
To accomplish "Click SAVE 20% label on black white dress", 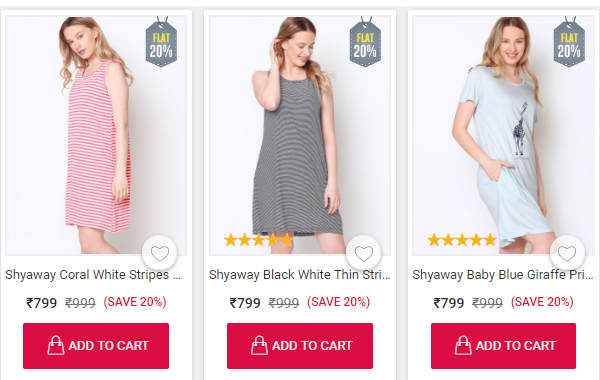I will [x=339, y=302].
